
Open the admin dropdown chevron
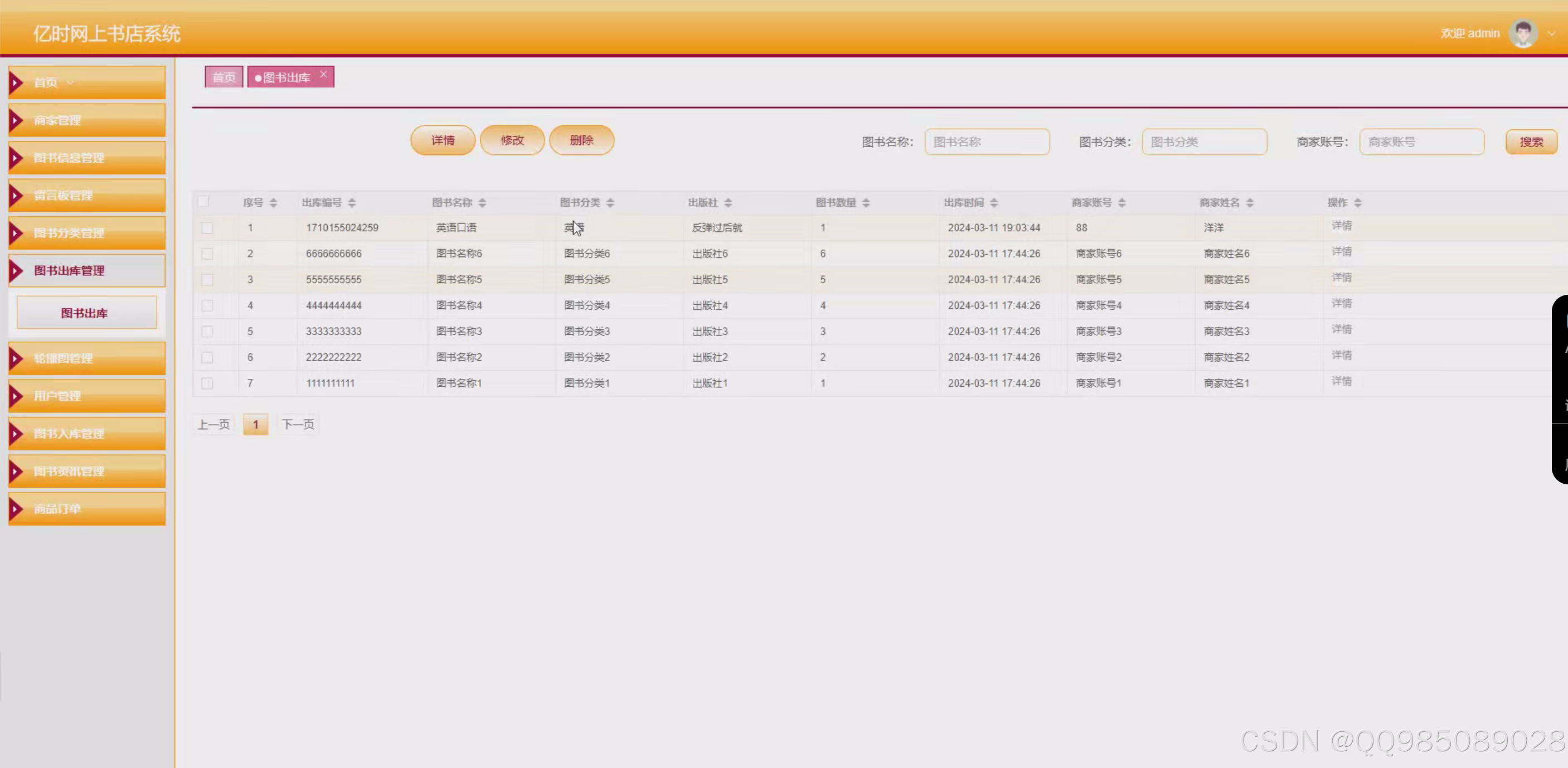point(1551,33)
